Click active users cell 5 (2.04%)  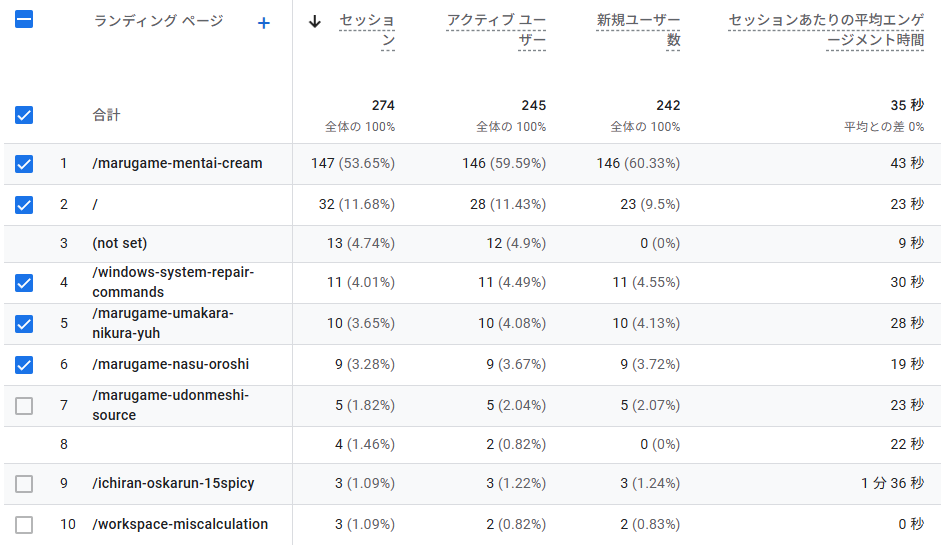point(516,405)
